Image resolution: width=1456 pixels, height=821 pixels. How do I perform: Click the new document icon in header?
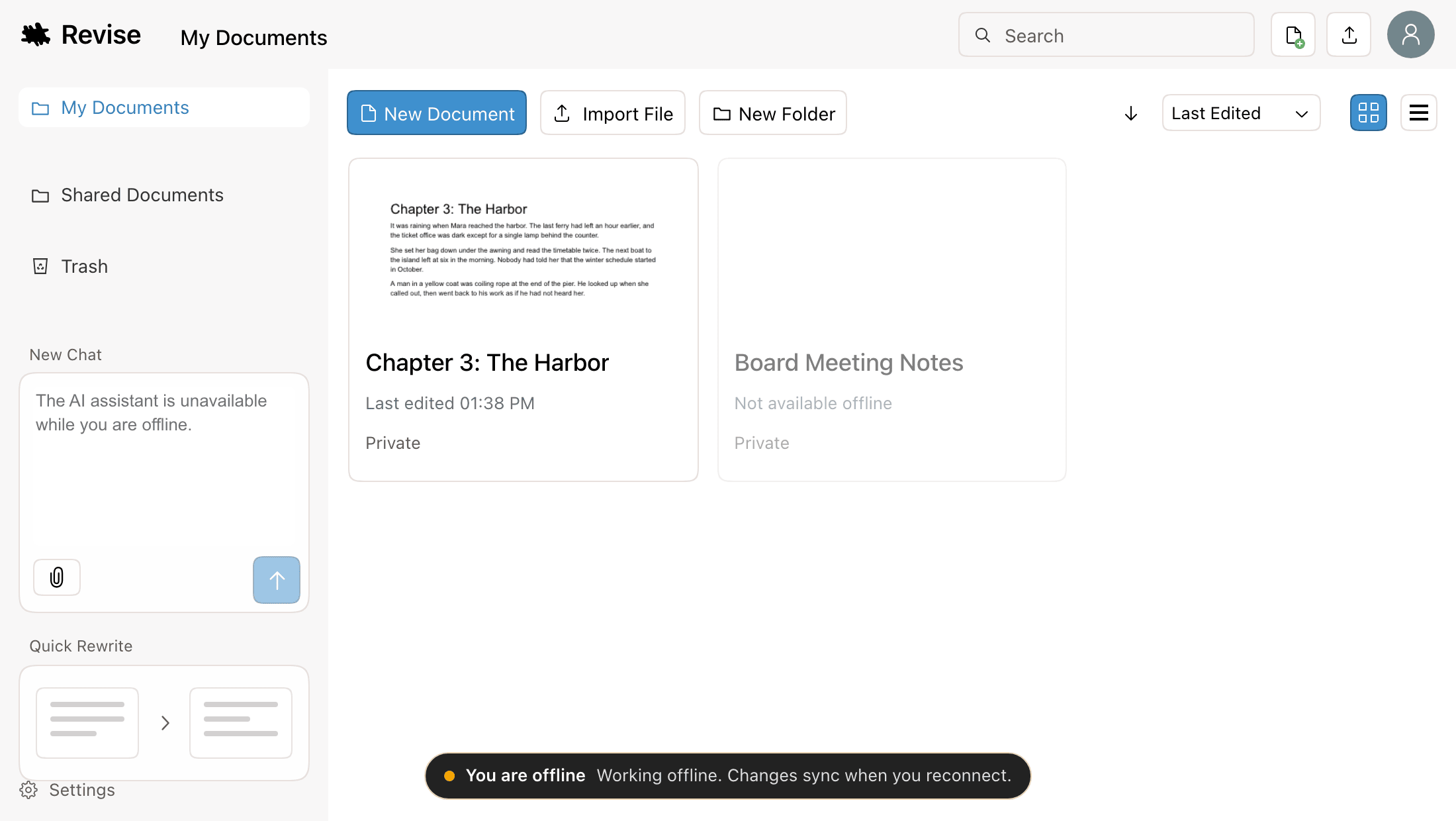coord(1293,35)
